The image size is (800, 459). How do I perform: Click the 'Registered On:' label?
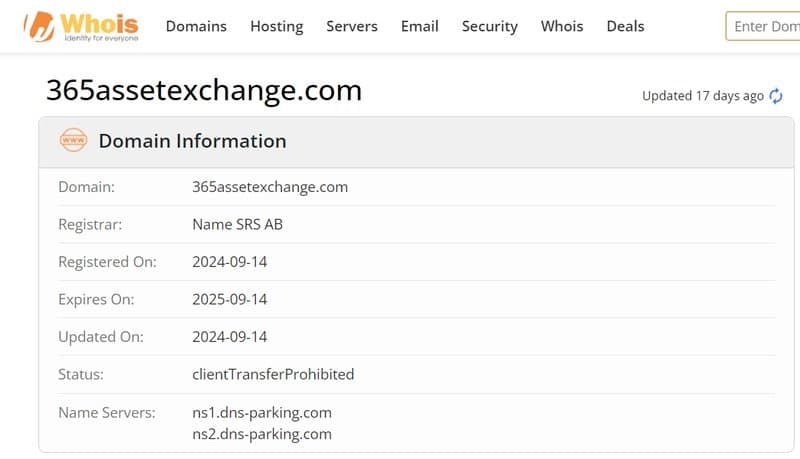(x=107, y=262)
